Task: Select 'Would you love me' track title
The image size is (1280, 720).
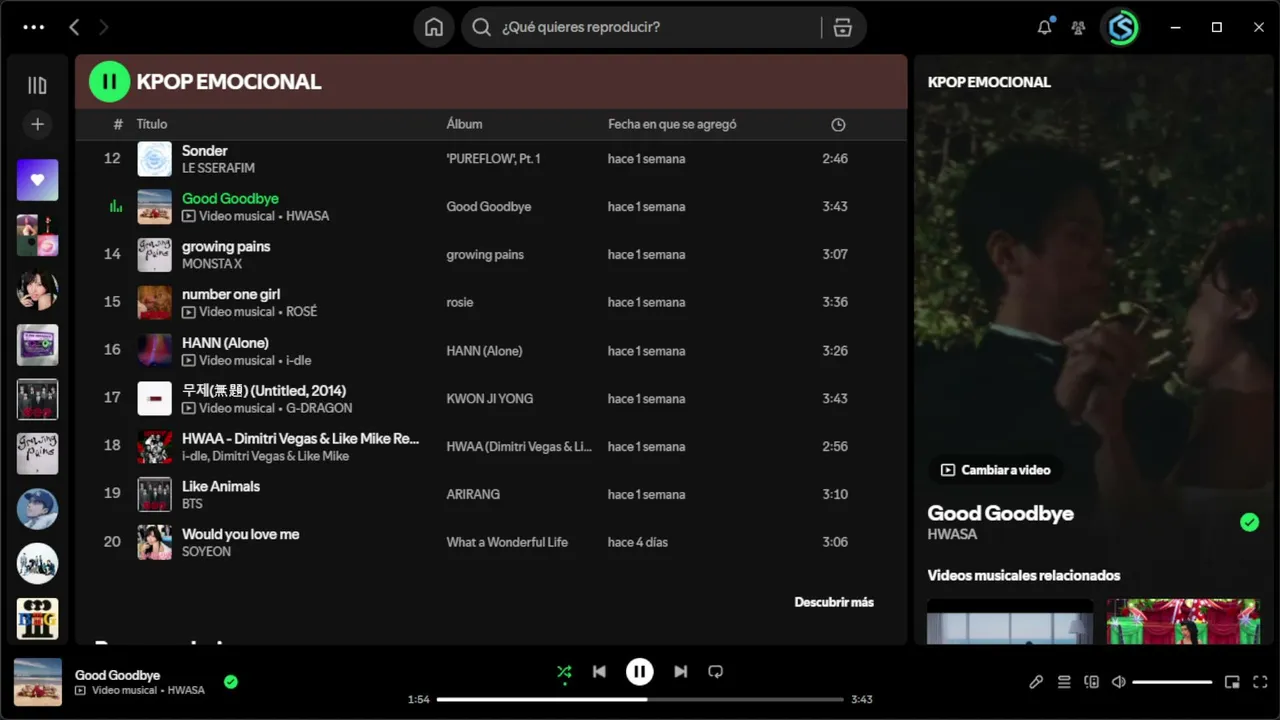Action: 240,534
